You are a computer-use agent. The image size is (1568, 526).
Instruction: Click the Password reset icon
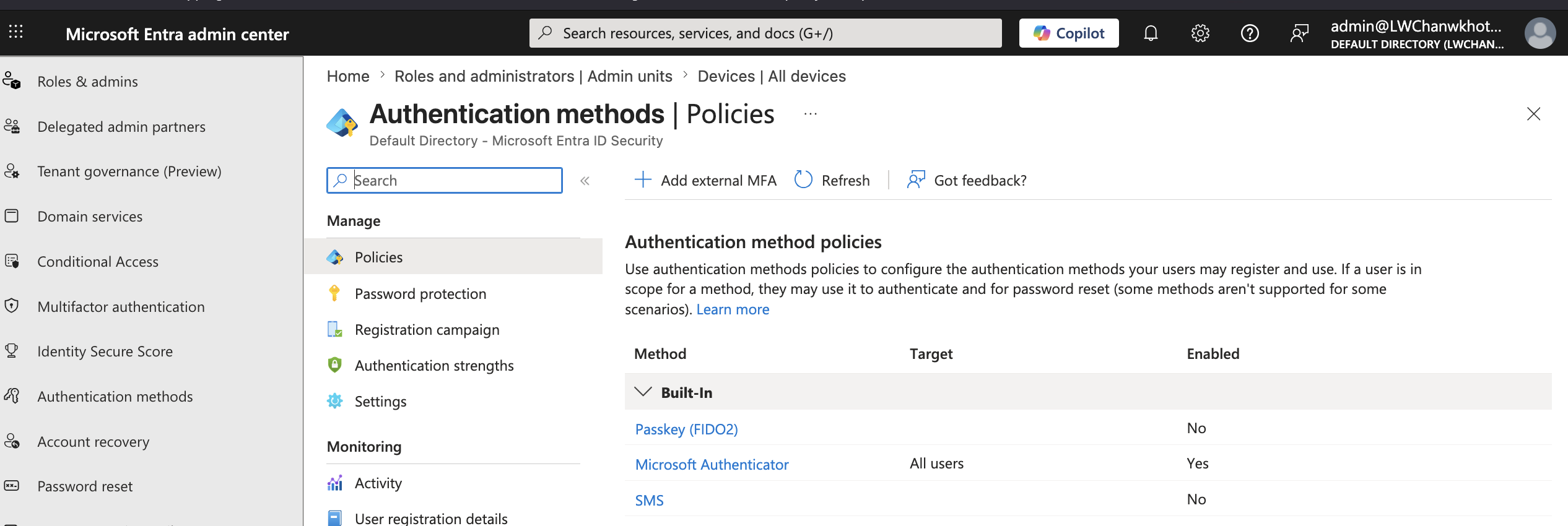(x=12, y=486)
